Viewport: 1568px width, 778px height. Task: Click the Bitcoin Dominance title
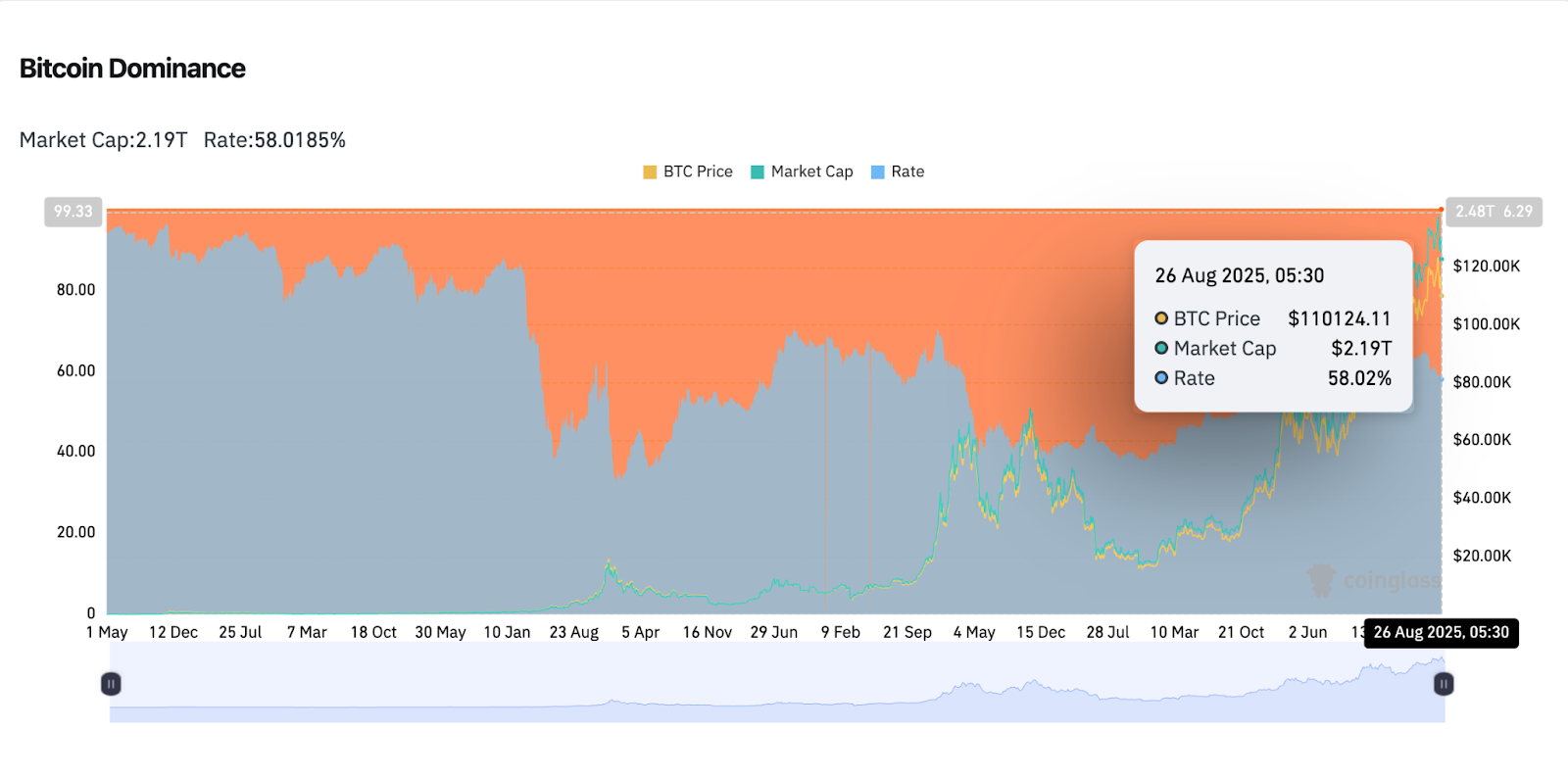click(x=132, y=69)
